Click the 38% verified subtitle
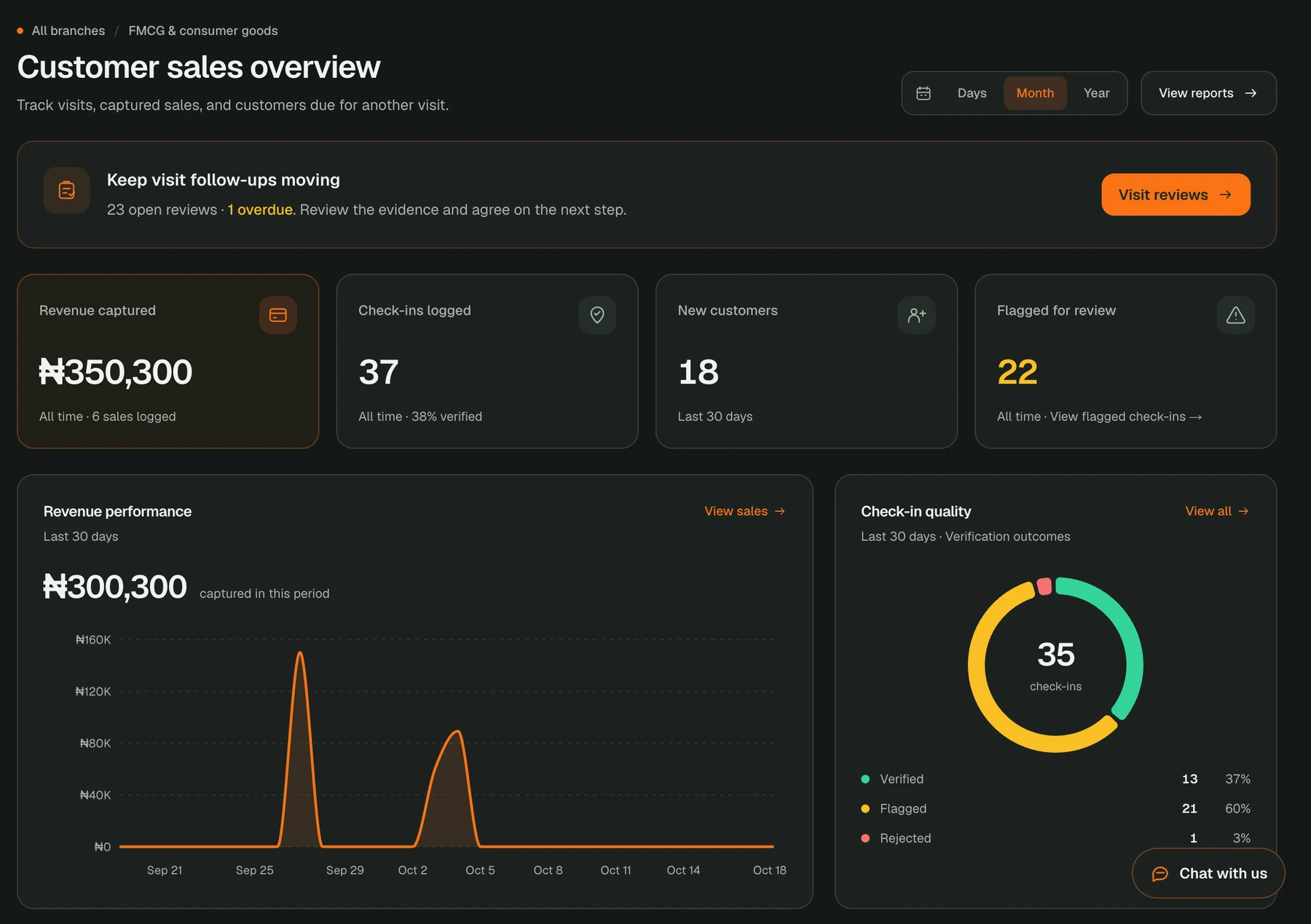1311x924 pixels. click(446, 416)
